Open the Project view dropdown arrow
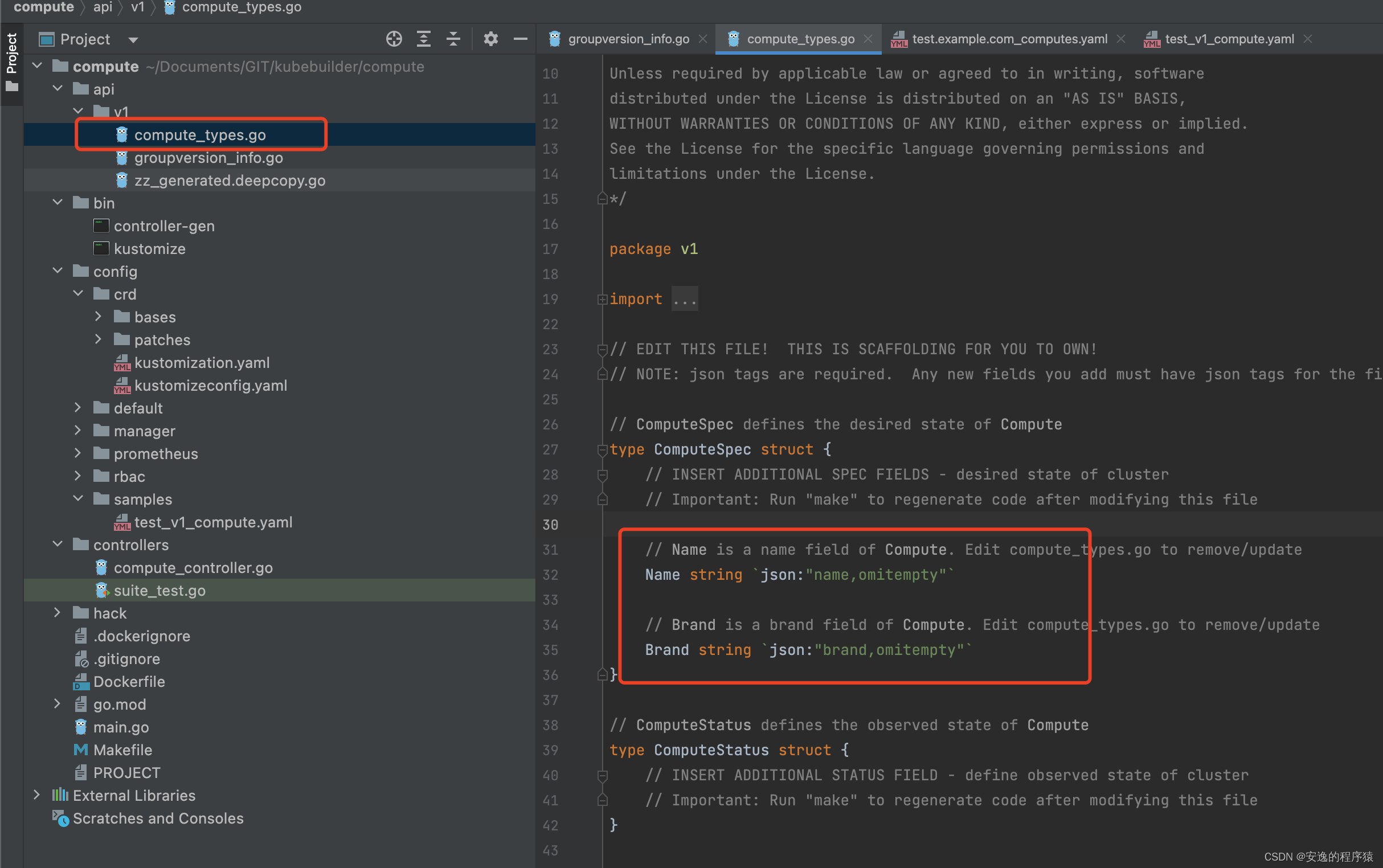 [x=133, y=40]
